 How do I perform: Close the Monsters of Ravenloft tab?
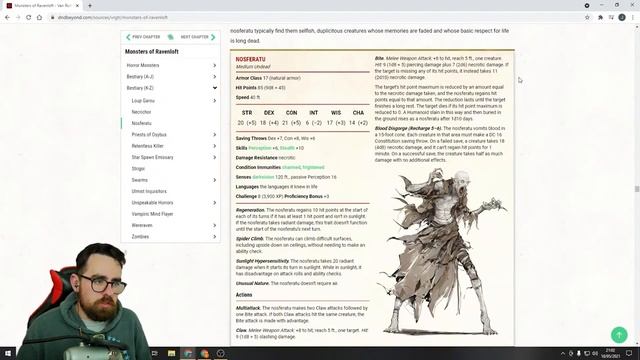pyautogui.click(x=77, y=6)
